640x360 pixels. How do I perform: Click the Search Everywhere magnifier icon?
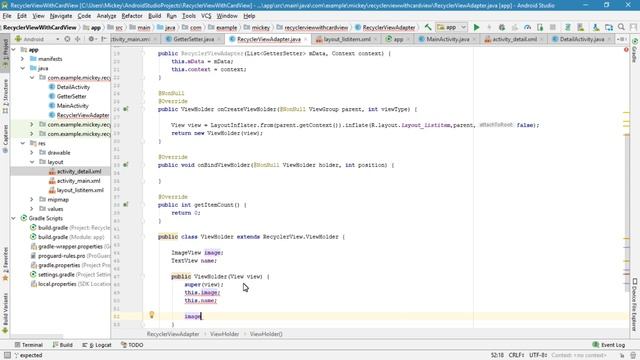point(621,27)
